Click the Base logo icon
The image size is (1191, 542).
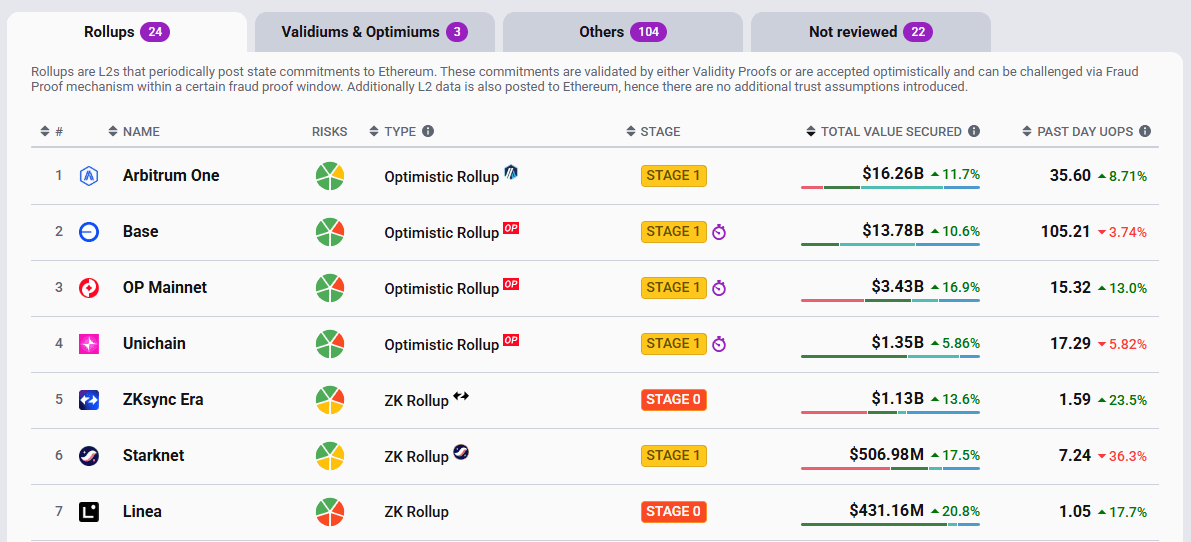[x=89, y=232]
